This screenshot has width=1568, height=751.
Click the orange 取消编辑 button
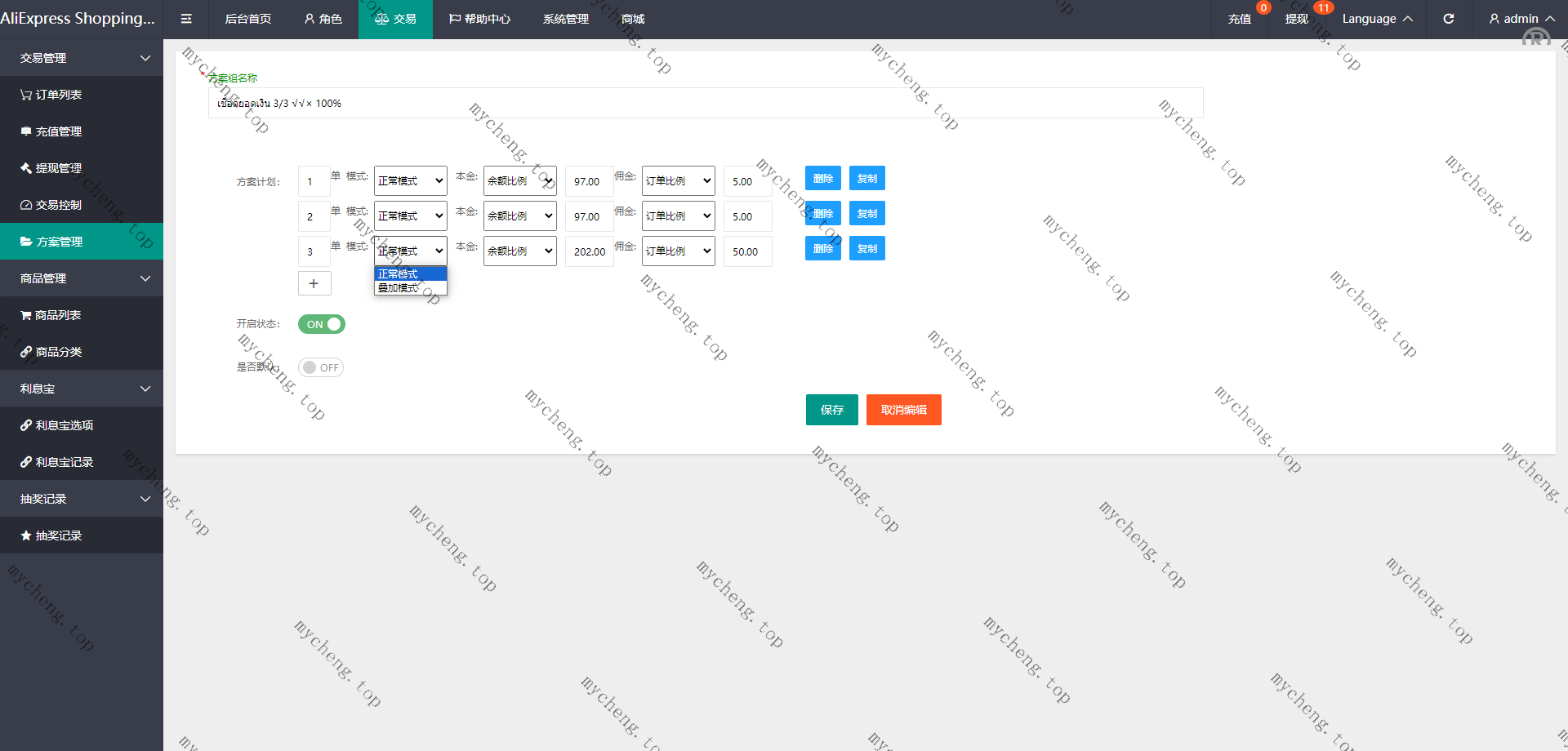pos(903,410)
